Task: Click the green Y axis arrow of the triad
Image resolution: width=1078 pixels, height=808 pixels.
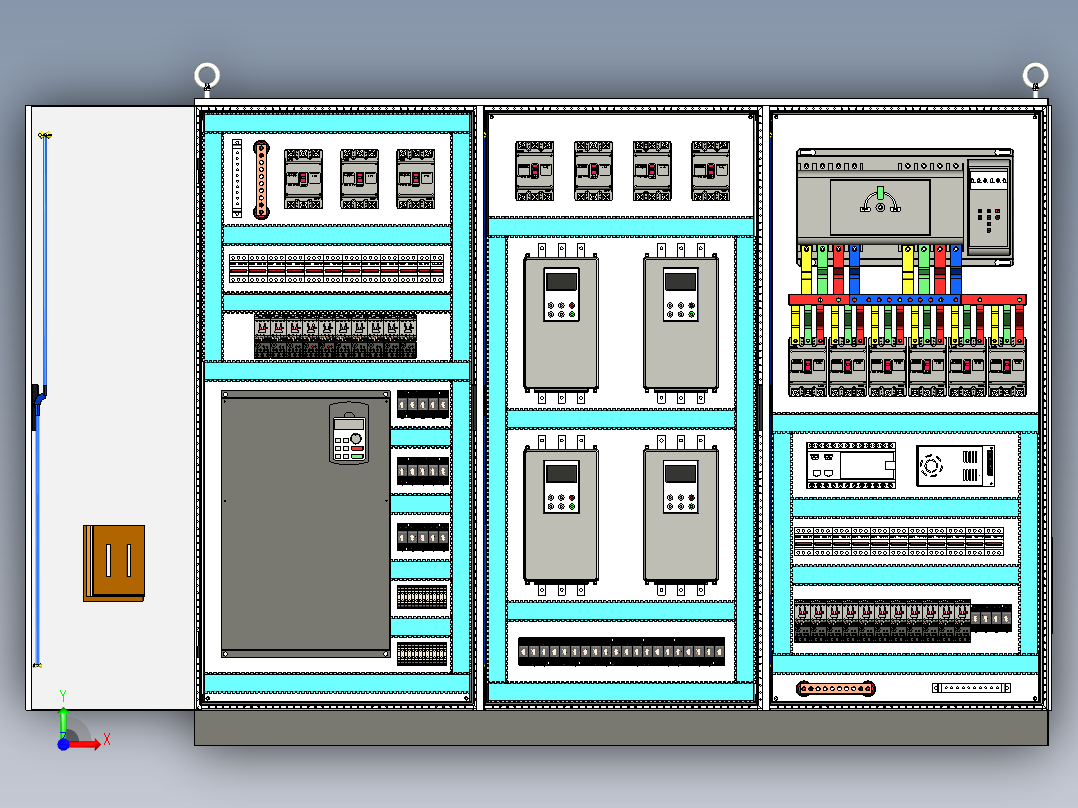Action: pyautogui.click(x=63, y=721)
